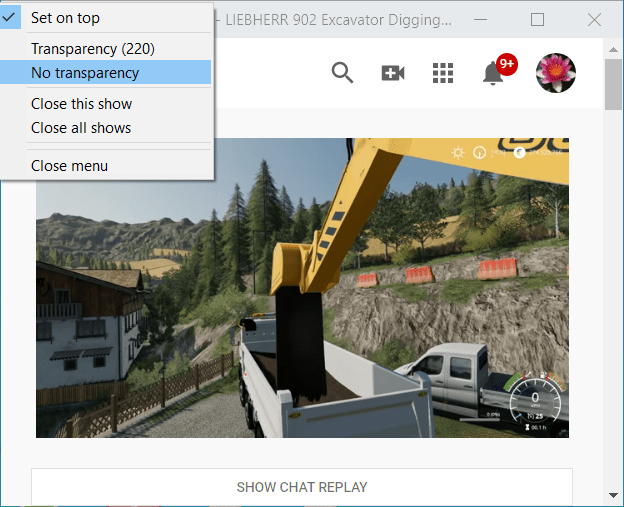The width and height of the screenshot is (624, 507).
Task: Click the scrollbar down arrow
Action: (x=613, y=495)
